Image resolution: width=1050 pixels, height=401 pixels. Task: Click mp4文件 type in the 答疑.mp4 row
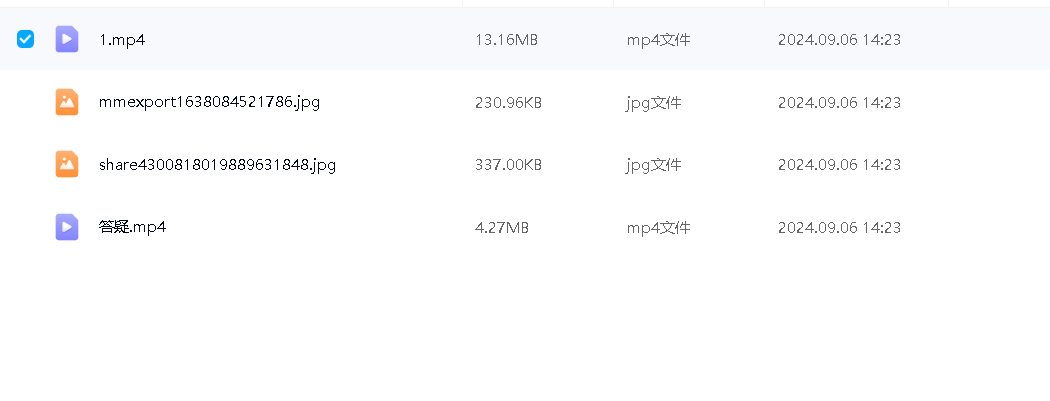tap(658, 228)
